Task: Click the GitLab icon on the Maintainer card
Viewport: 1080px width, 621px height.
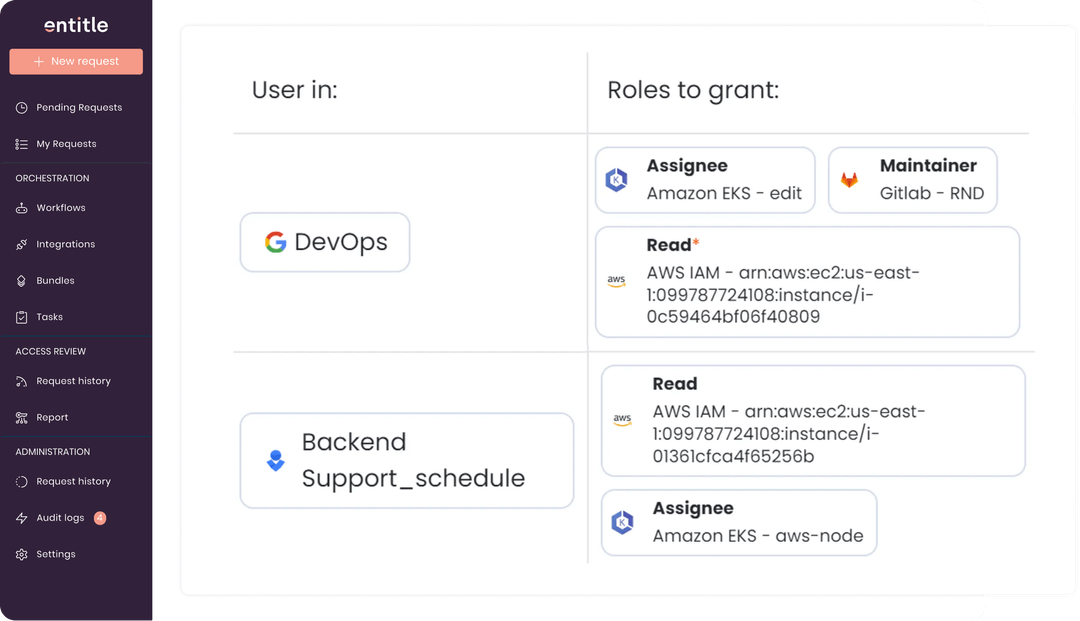Action: pyautogui.click(x=851, y=180)
